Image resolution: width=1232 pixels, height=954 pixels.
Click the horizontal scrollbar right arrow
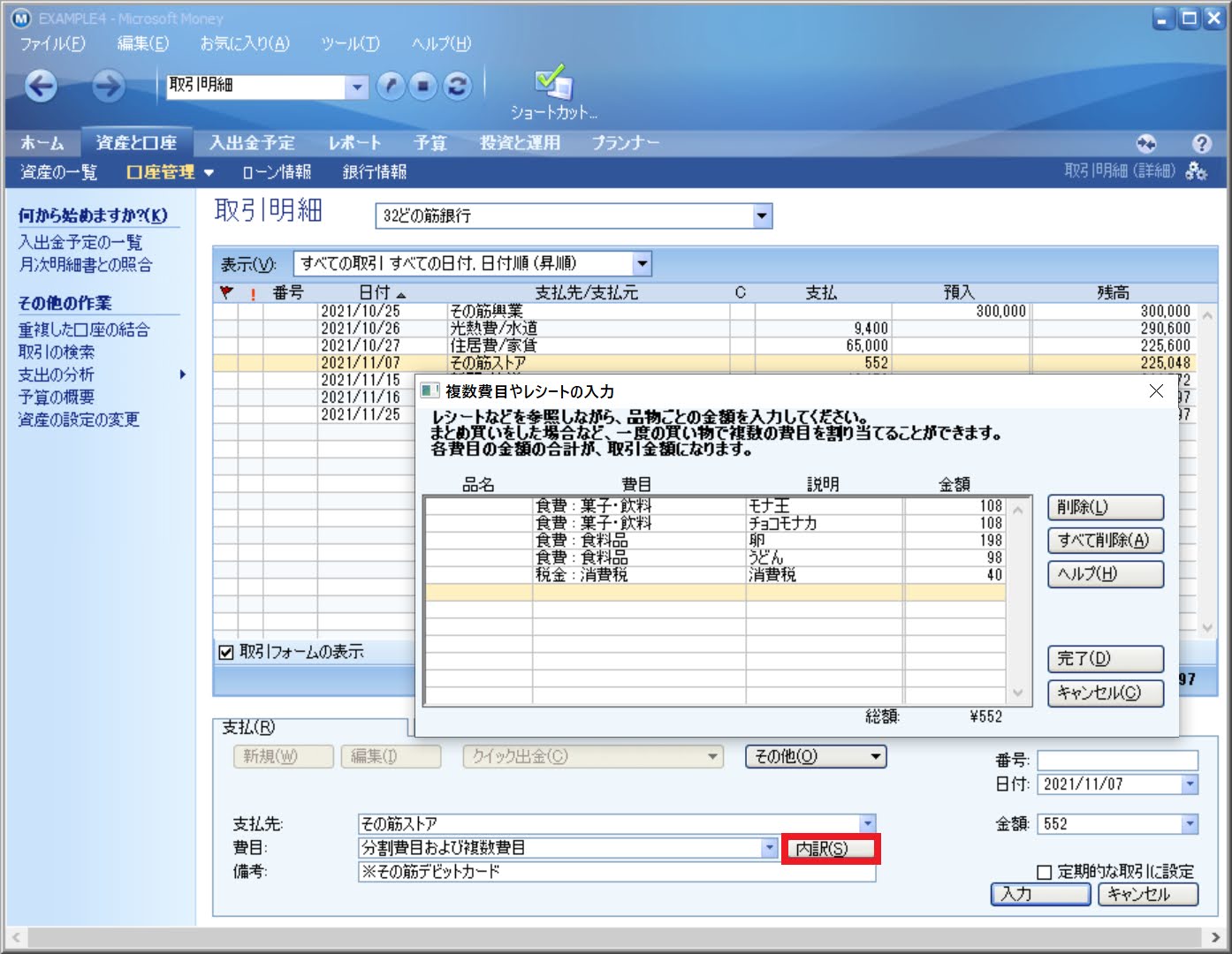(x=1216, y=937)
